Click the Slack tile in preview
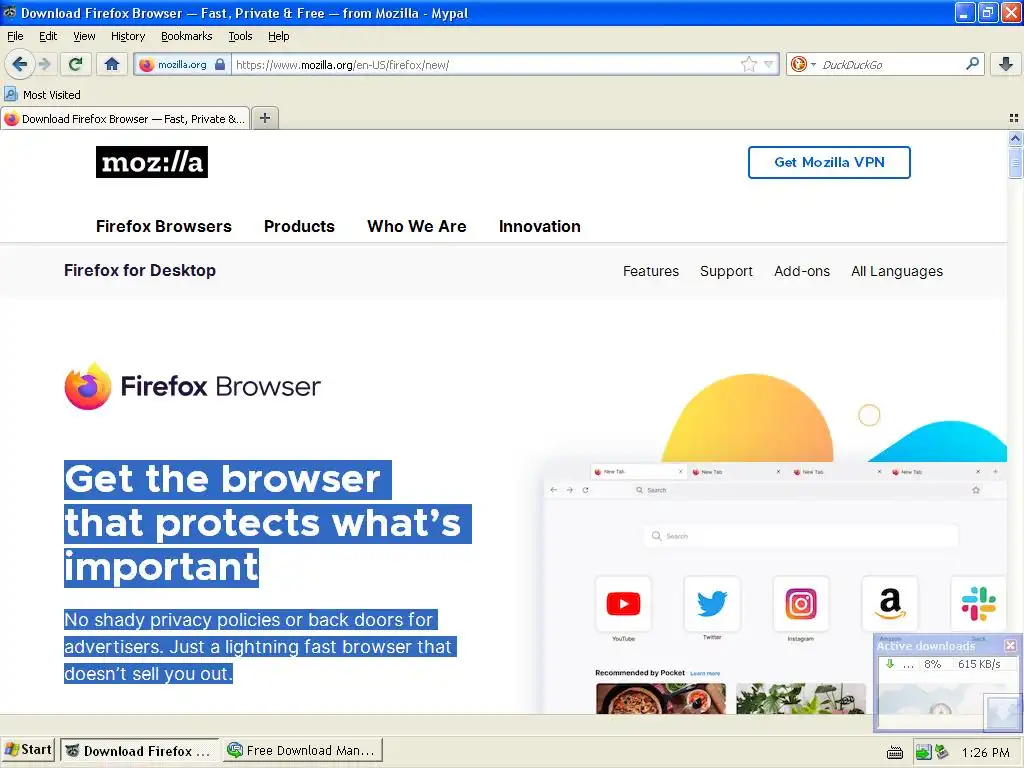Image resolution: width=1024 pixels, height=768 pixels. [x=978, y=604]
